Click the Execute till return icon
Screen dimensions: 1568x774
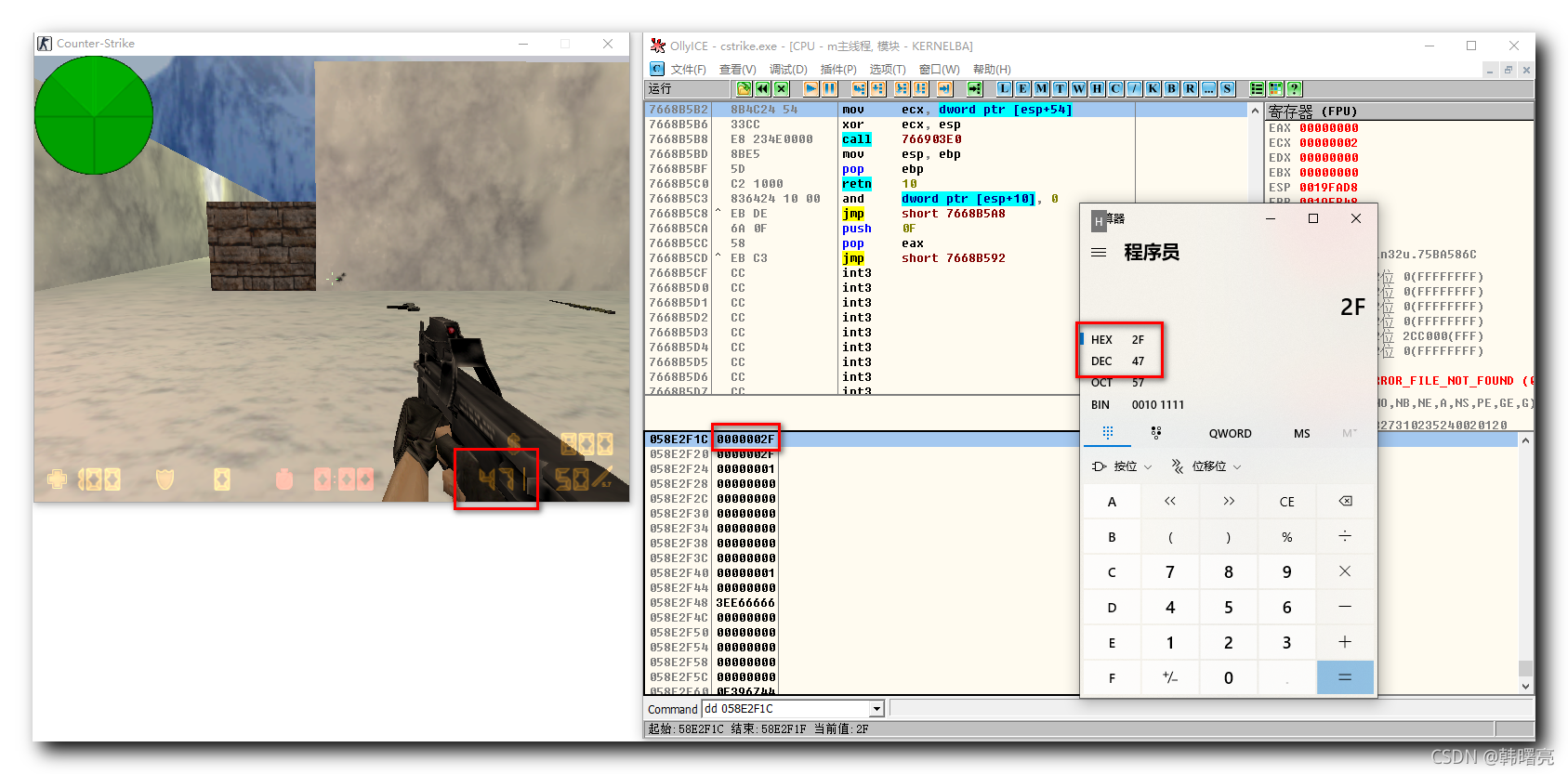(x=944, y=88)
